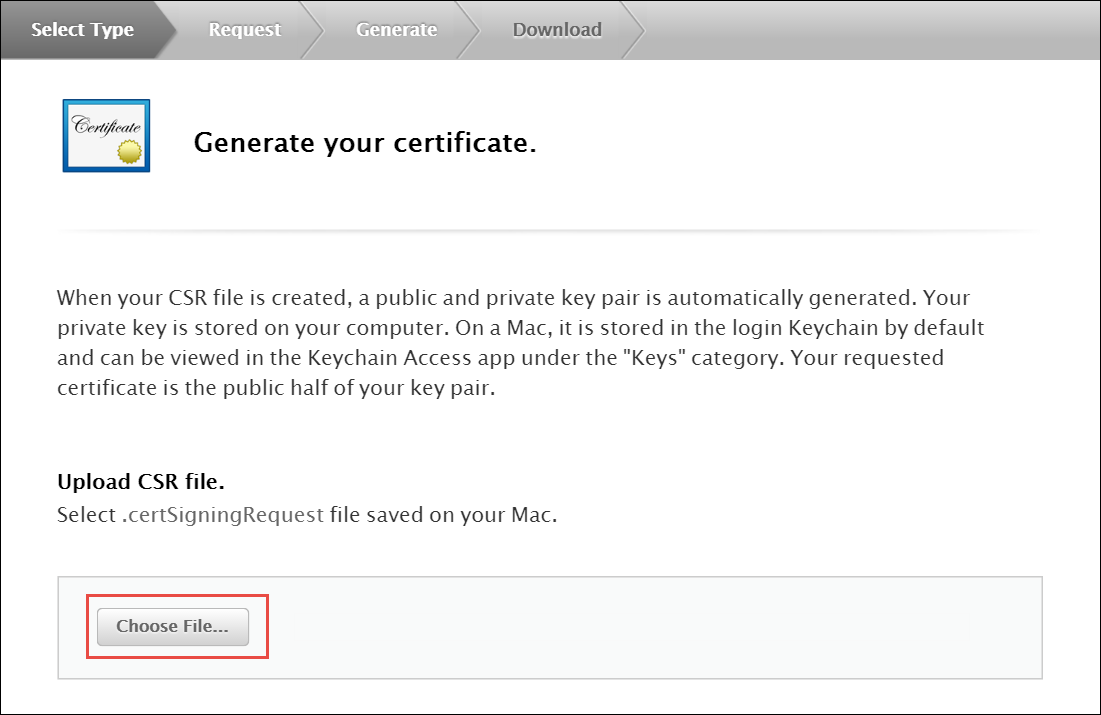The height and width of the screenshot is (715, 1101).
Task: Click the Certificate icon image
Action: (106, 135)
